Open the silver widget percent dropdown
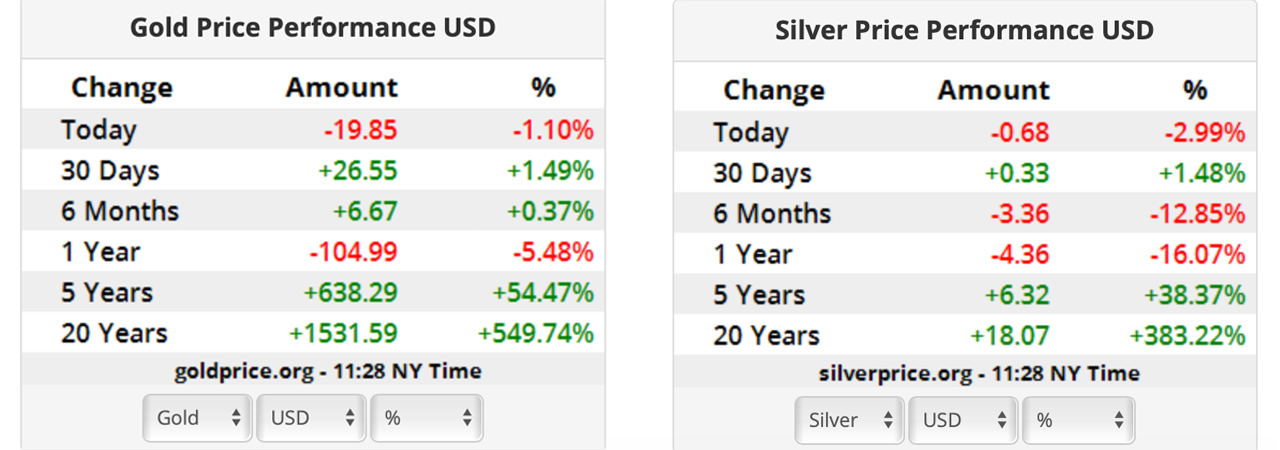Screen dimensions: 1280x450 1078,420
